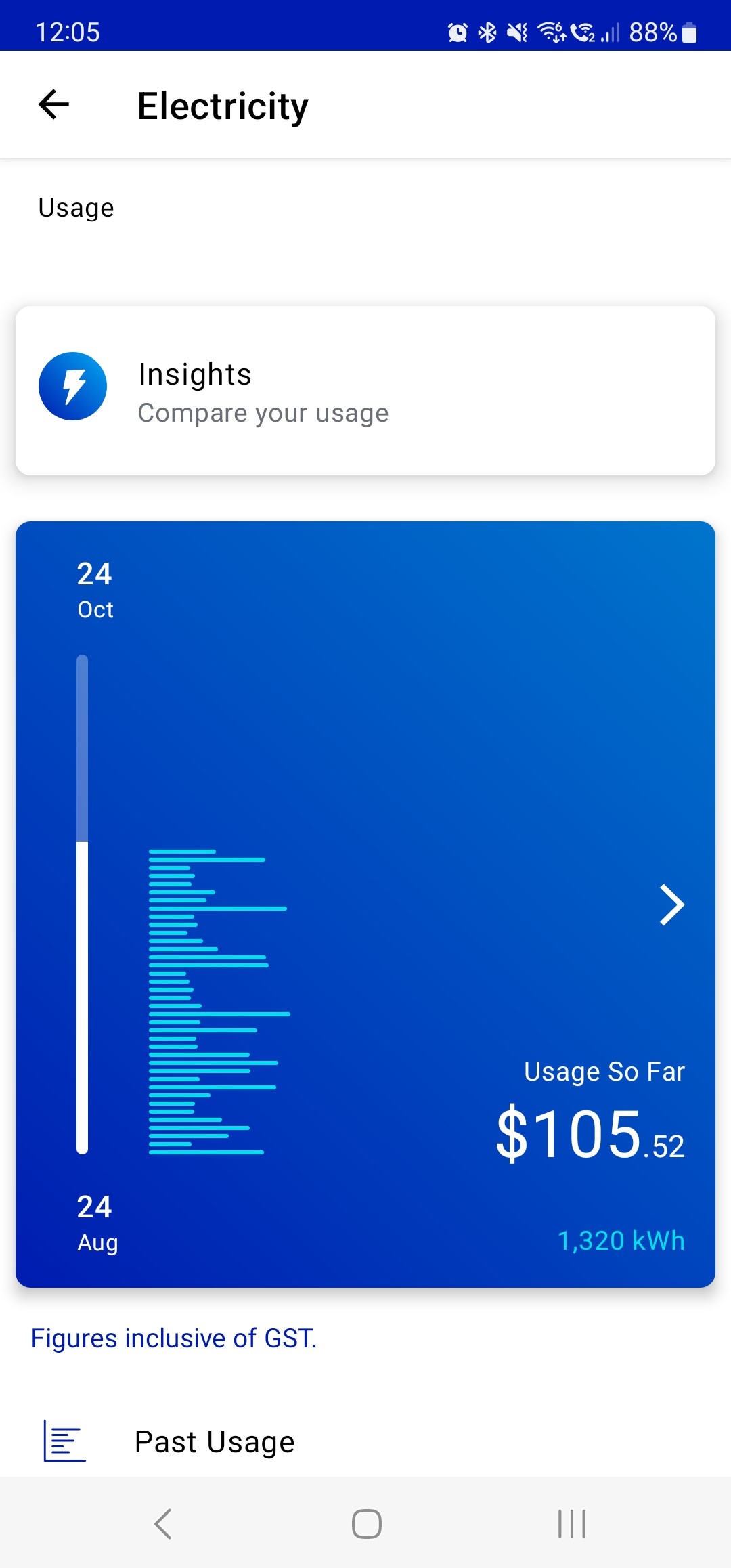Tap the back arrow in header
This screenshot has height=1568, width=731.
54,105
